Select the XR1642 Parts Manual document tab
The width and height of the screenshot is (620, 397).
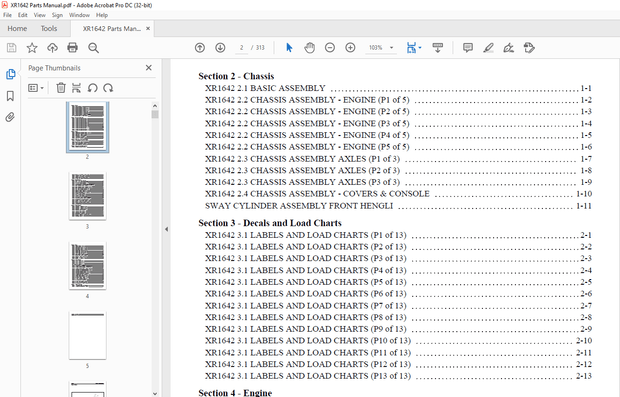[x=112, y=28]
